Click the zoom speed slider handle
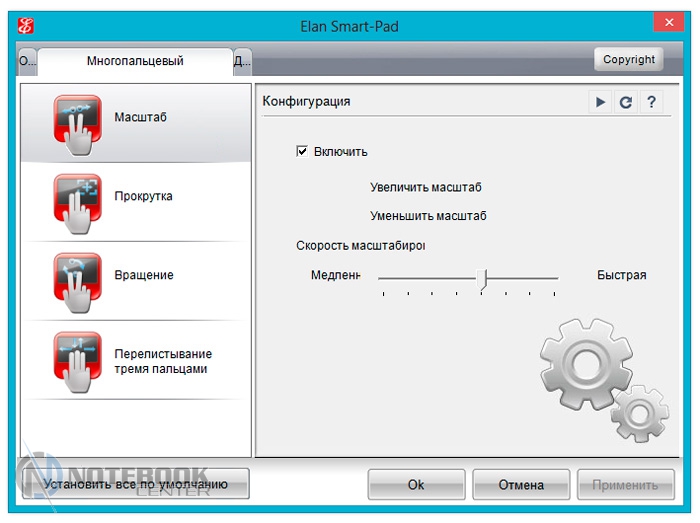The width and height of the screenshot is (700, 523). pyautogui.click(x=483, y=278)
